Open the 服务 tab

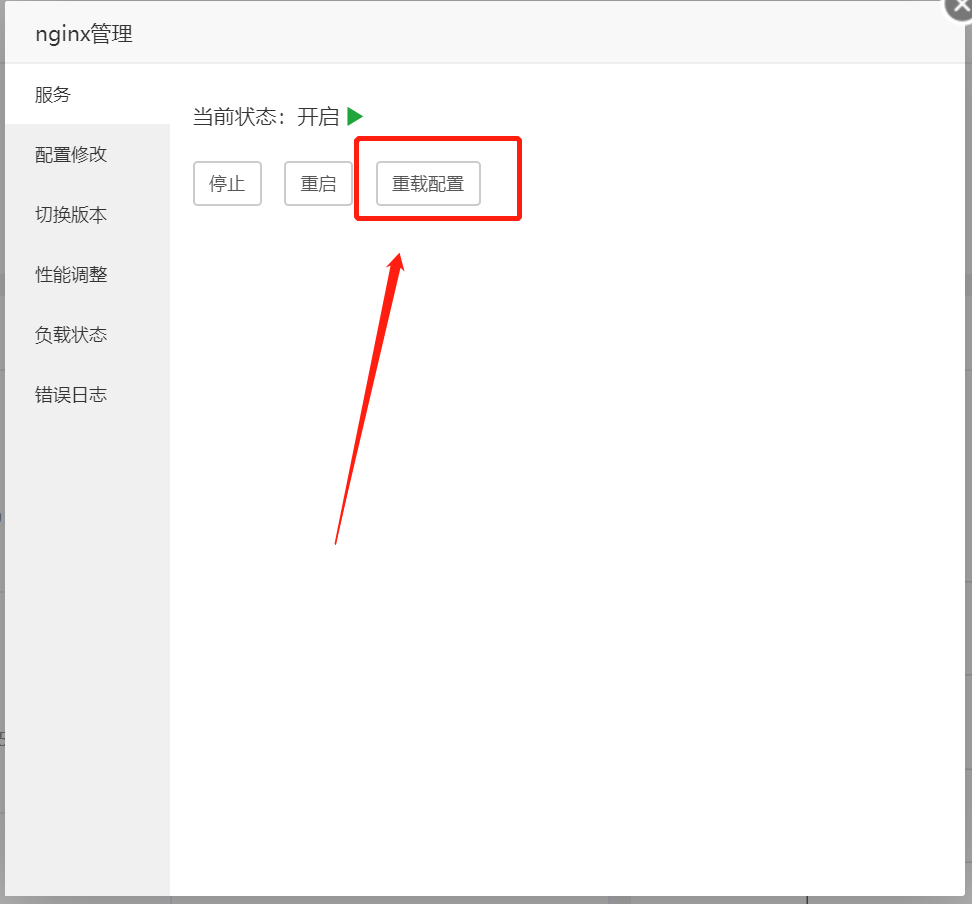pyautogui.click(x=87, y=94)
